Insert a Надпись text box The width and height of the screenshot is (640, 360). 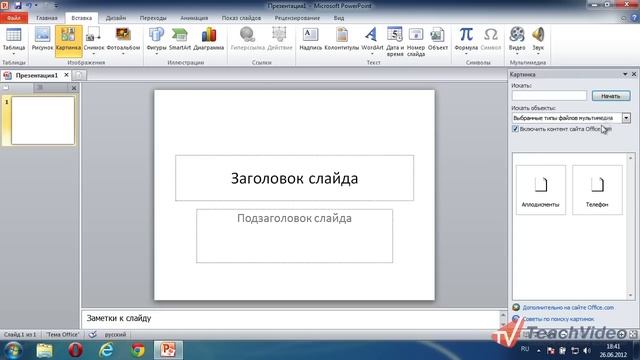[x=310, y=40]
